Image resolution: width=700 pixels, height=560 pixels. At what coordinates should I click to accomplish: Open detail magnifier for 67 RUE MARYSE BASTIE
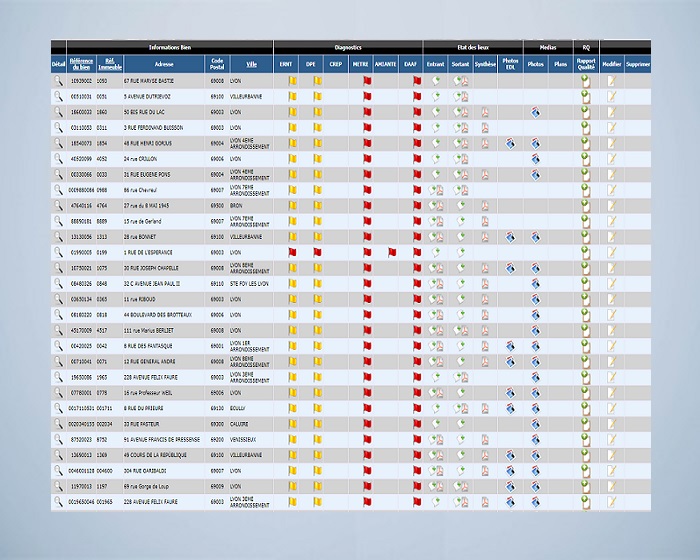point(58,81)
